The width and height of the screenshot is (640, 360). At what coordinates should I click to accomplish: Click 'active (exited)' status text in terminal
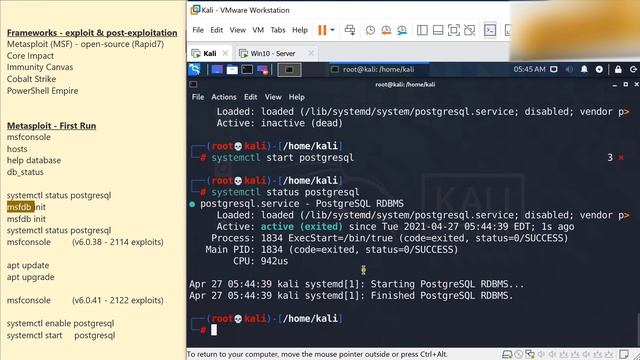[302, 227]
